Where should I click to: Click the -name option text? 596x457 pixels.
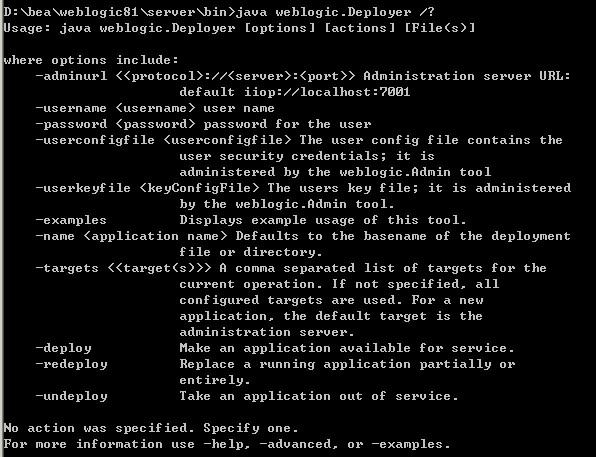point(55,236)
